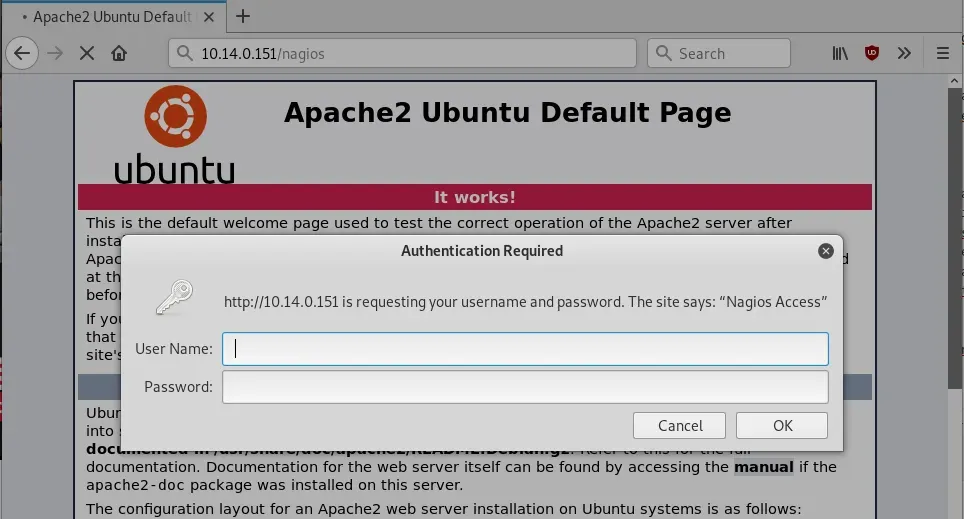Close the Authentication Required dialog
This screenshot has height=519, width=964.
click(825, 251)
